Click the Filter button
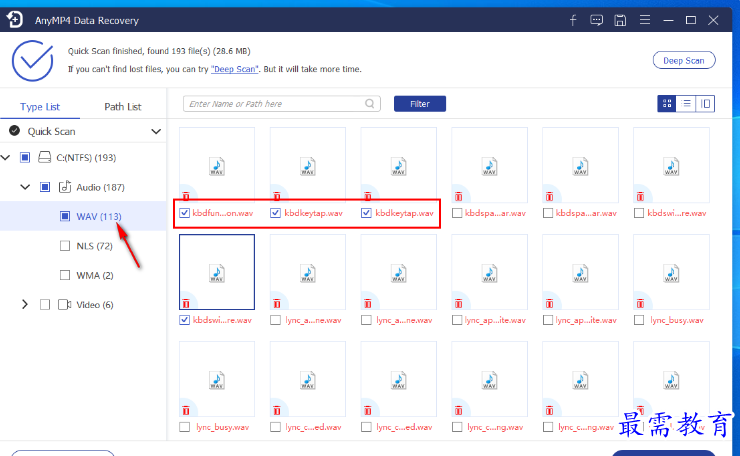740x456 pixels. pos(420,103)
